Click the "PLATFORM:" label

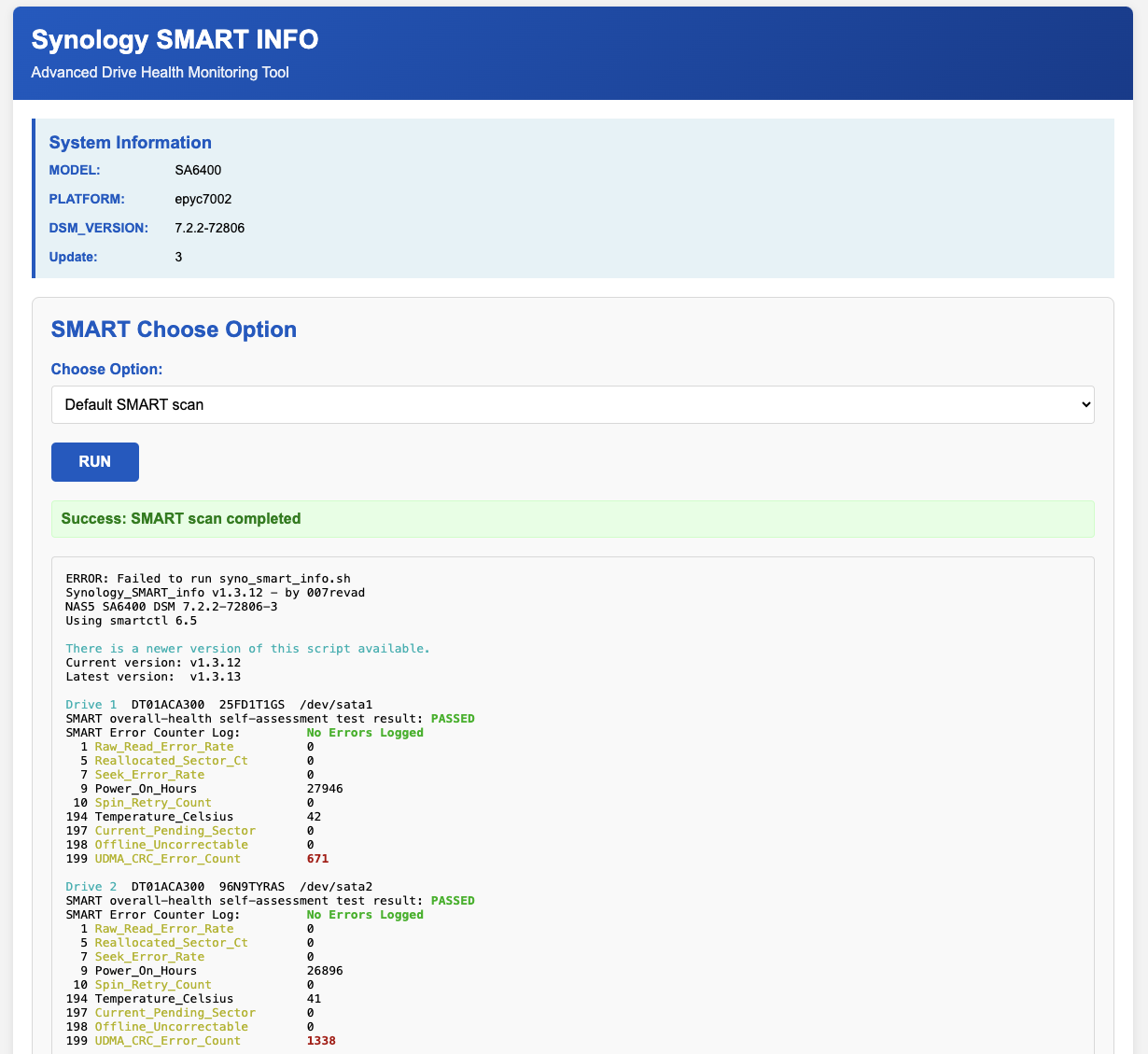tap(87, 199)
